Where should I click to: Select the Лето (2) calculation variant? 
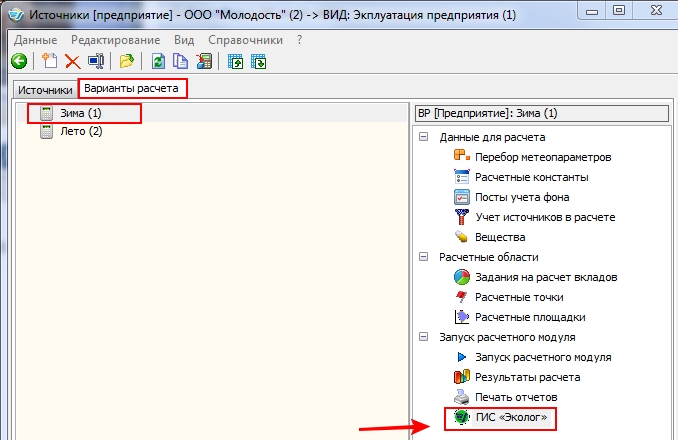[81, 132]
